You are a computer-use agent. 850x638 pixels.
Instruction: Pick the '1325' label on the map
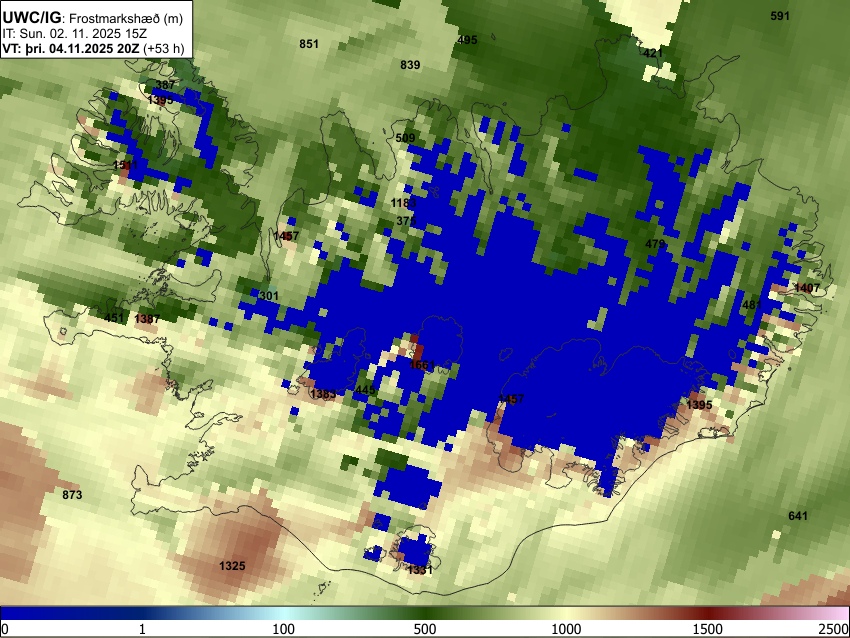[232, 566]
